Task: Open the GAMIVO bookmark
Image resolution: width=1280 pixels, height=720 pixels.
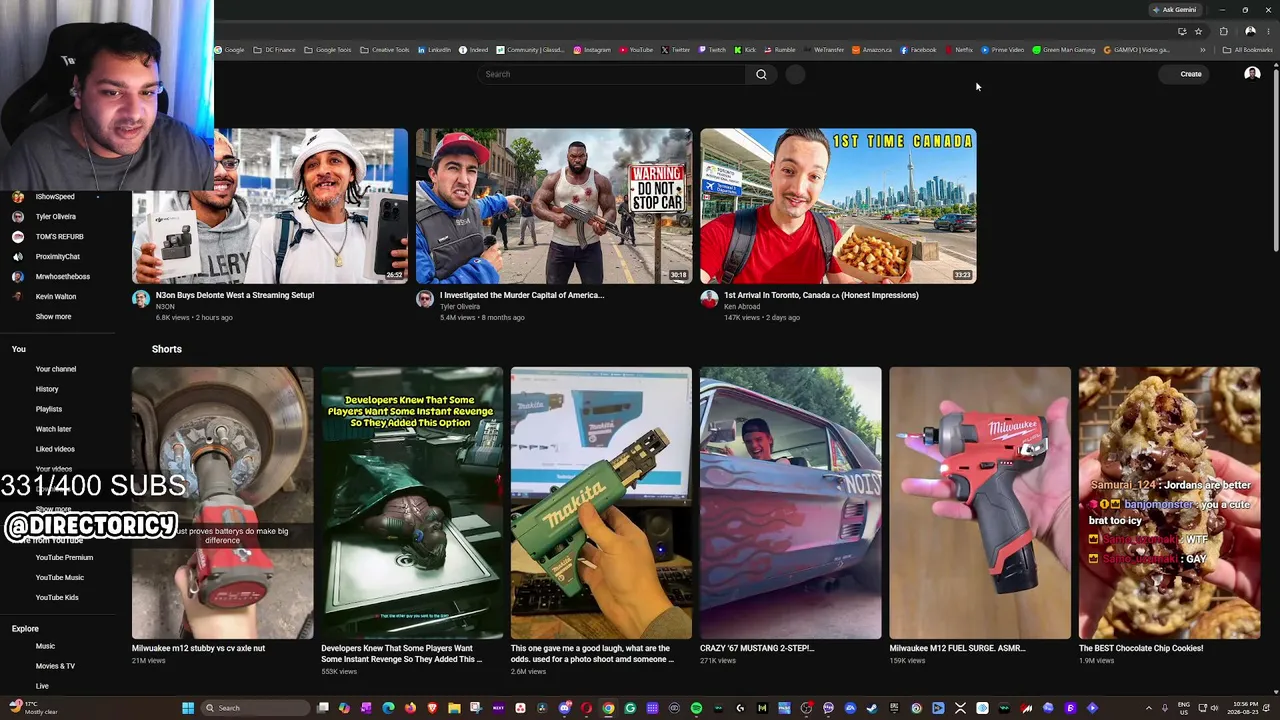Action: click(x=1136, y=50)
